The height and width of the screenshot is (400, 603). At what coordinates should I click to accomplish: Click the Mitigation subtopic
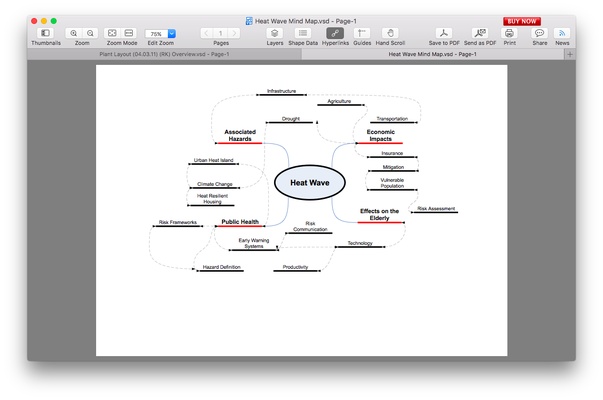393,167
